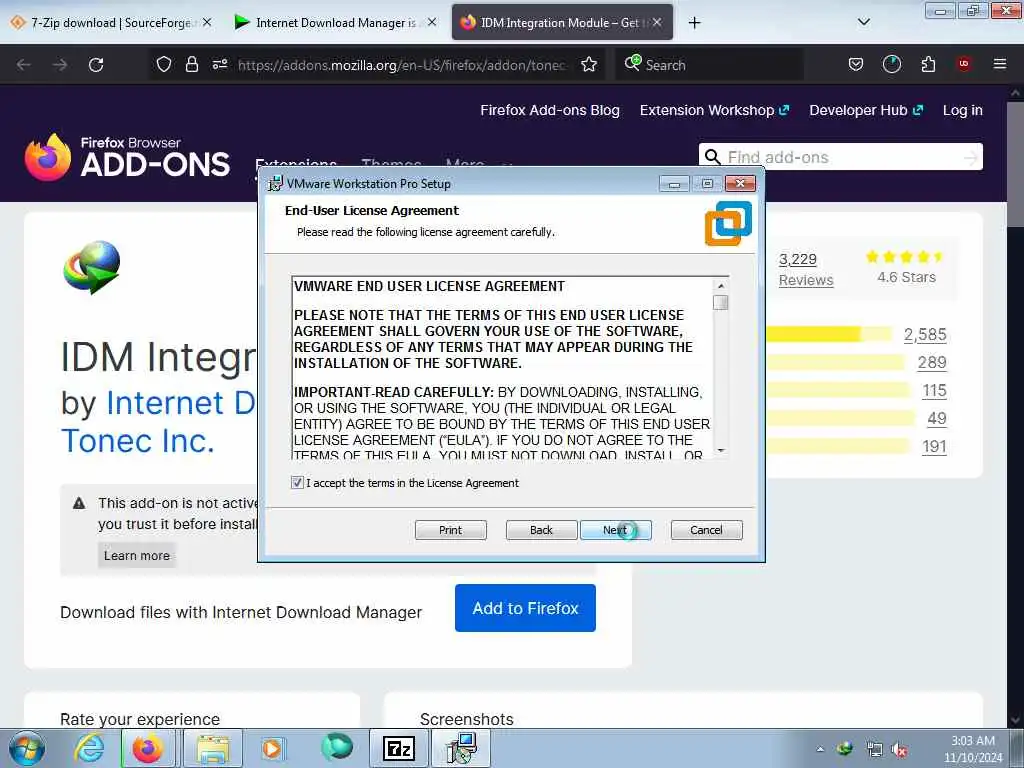1024x768 pixels.
Task: Open Windows Explorer from taskbar
Action: click(213, 748)
